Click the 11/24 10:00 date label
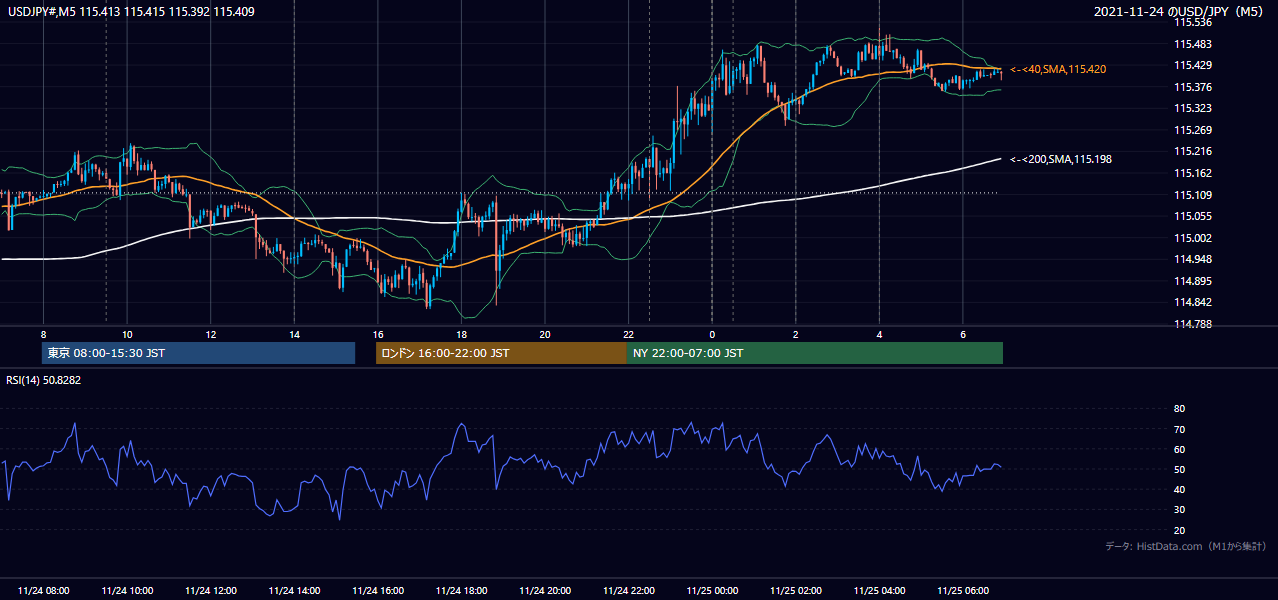The height and width of the screenshot is (600, 1278). [127, 591]
